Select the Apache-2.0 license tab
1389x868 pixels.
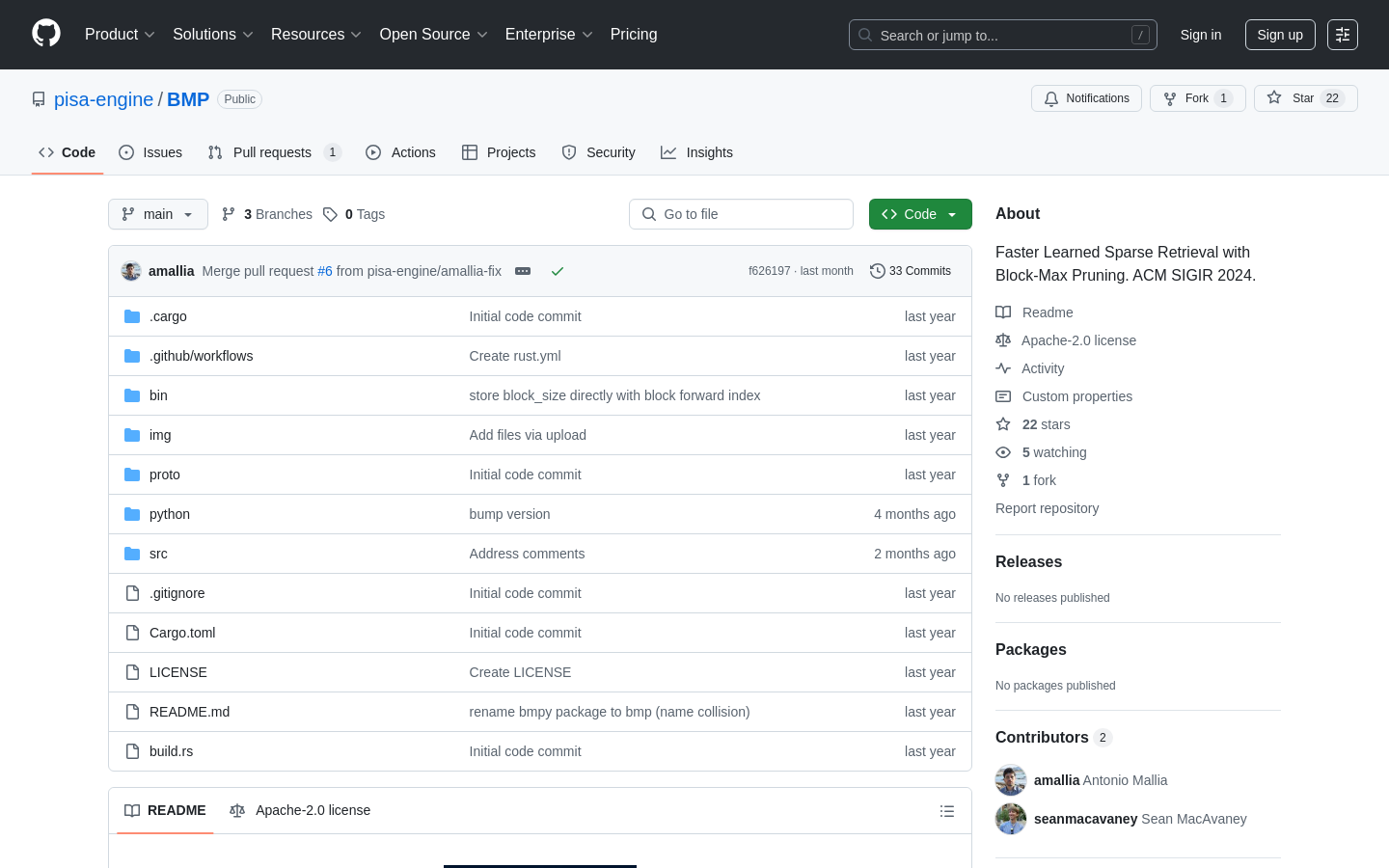point(300,811)
